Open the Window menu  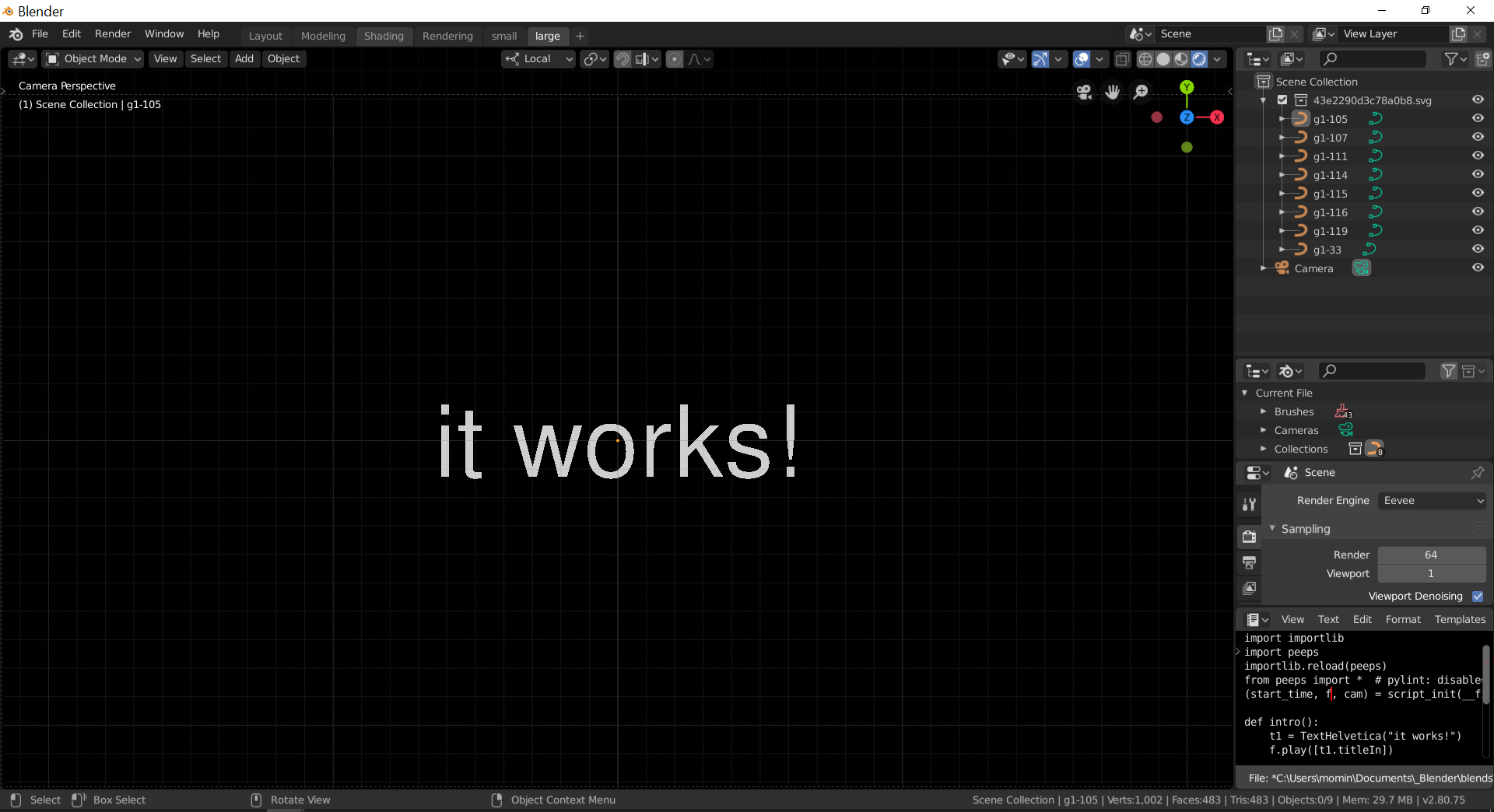point(164,33)
